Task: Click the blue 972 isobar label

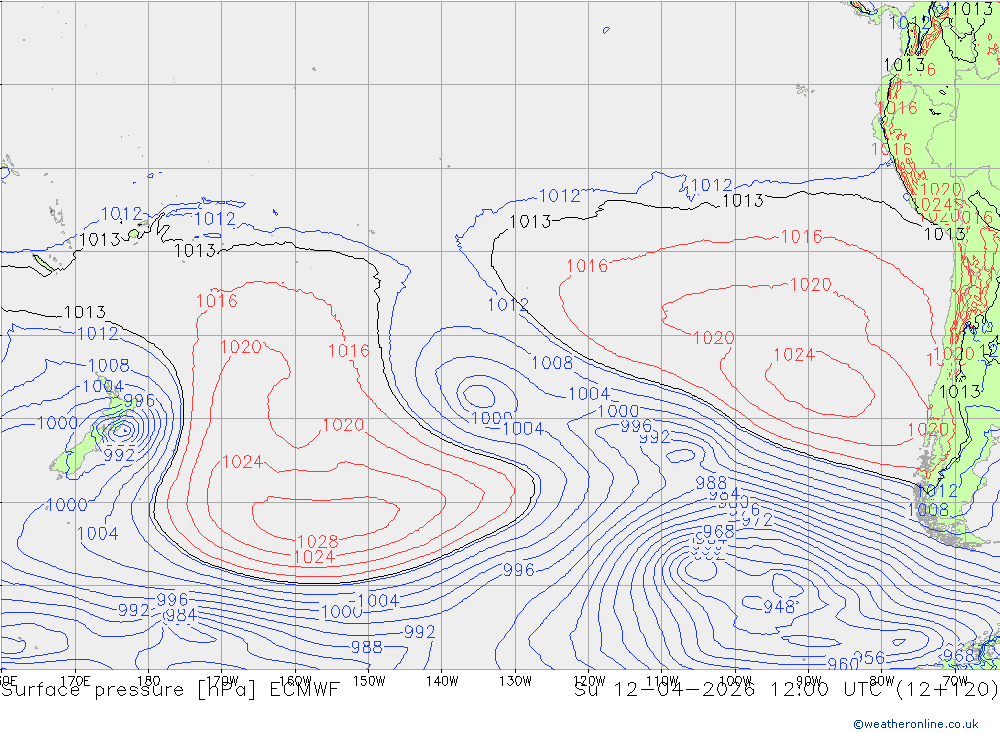Action: (x=758, y=520)
